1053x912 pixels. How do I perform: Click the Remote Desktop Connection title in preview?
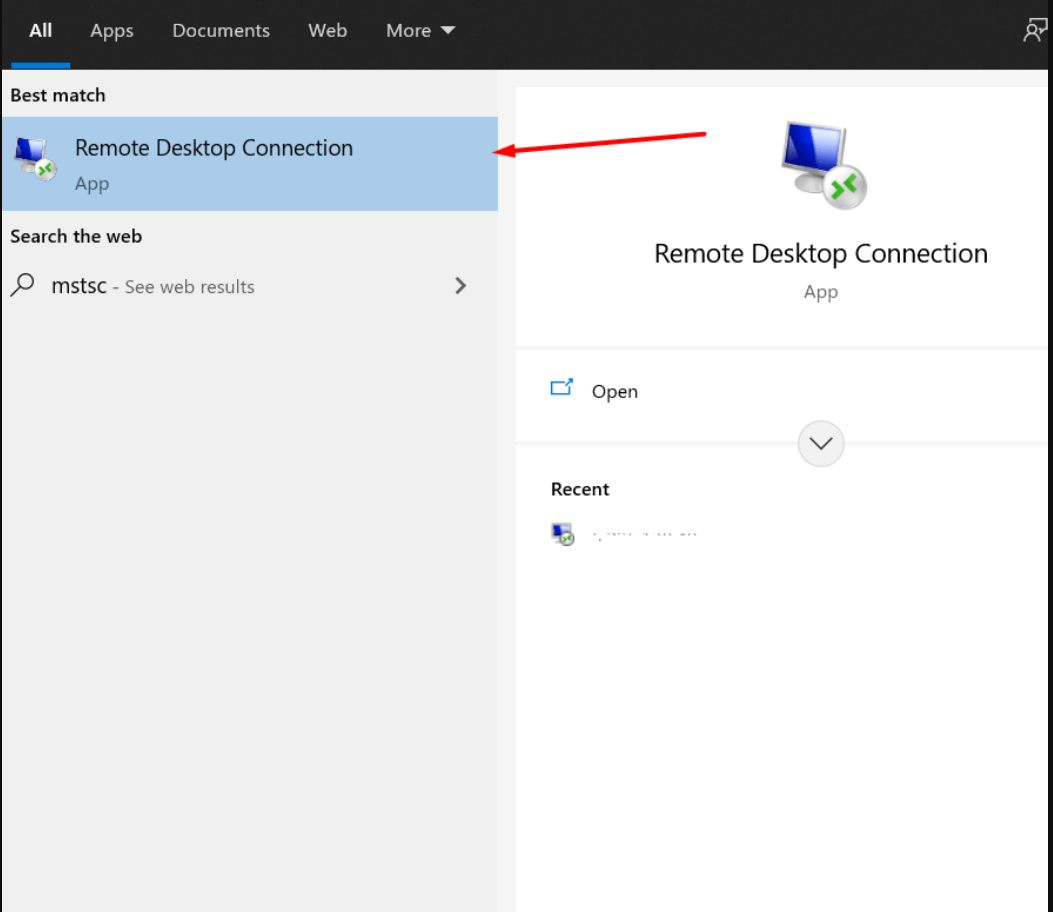pos(820,253)
